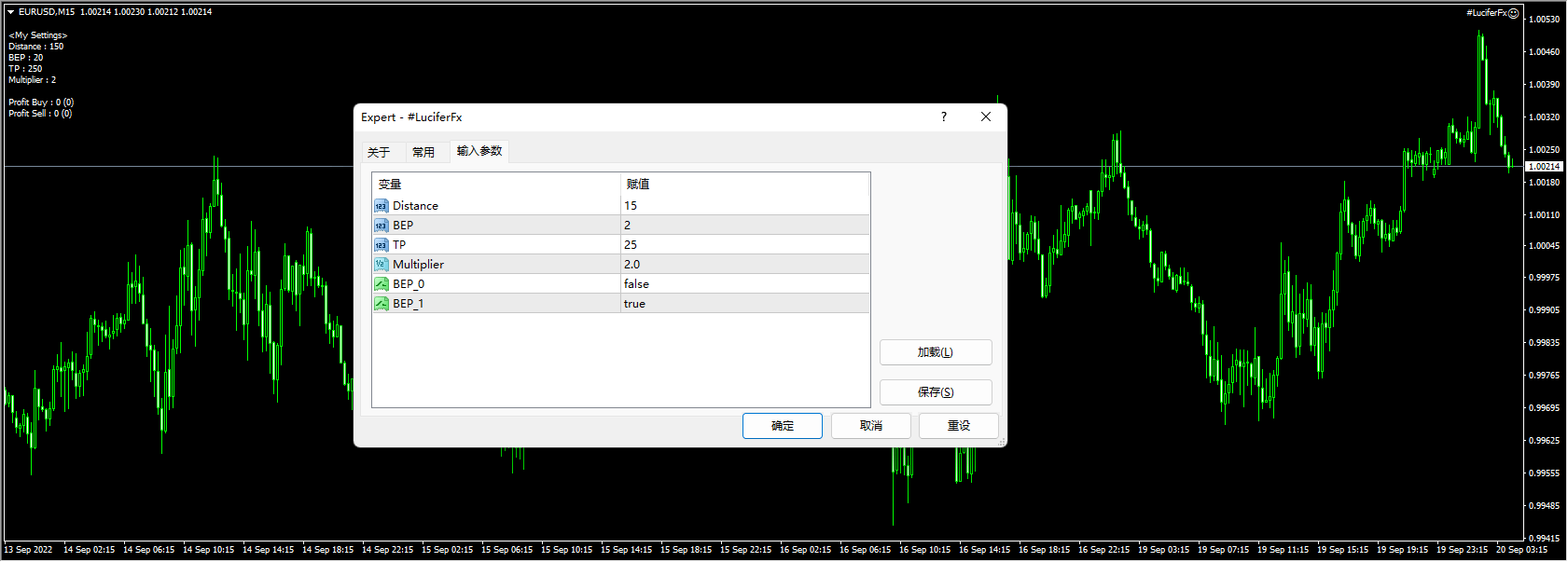Image resolution: width=1568 pixels, height=562 pixels.
Task: Select the BEP_1 true value cell
Action: point(744,304)
